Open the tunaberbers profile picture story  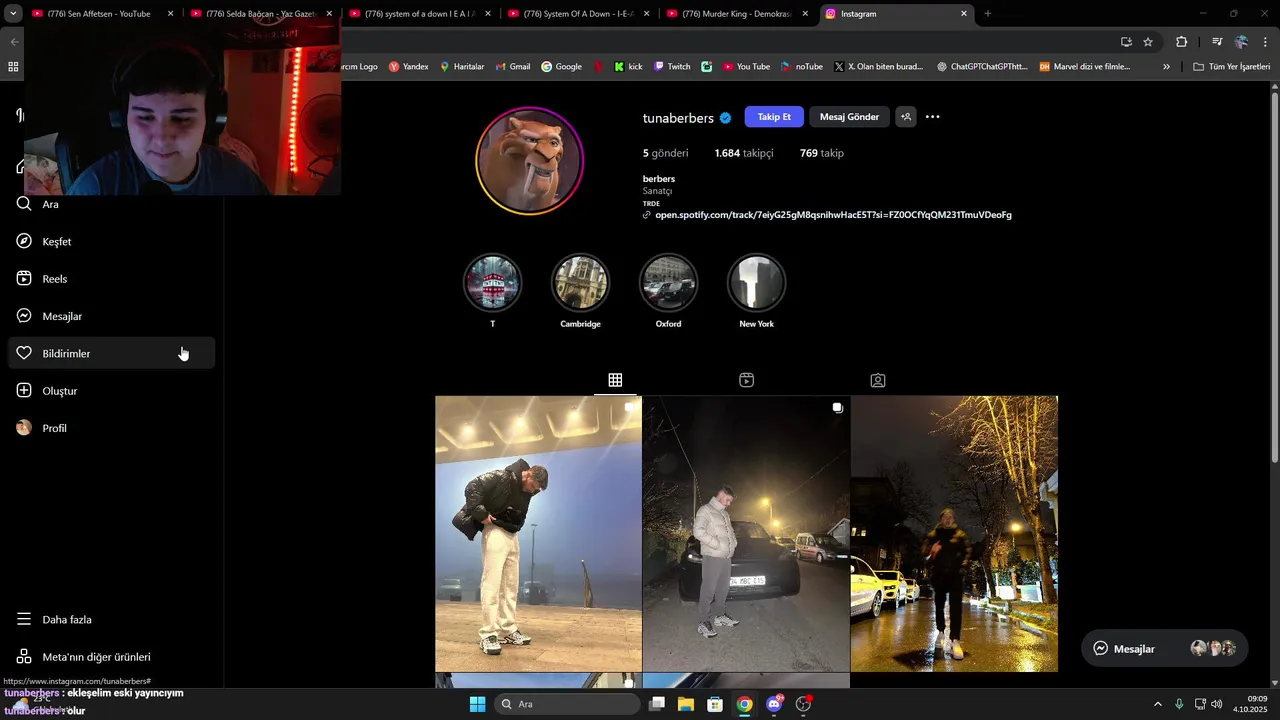pos(529,160)
